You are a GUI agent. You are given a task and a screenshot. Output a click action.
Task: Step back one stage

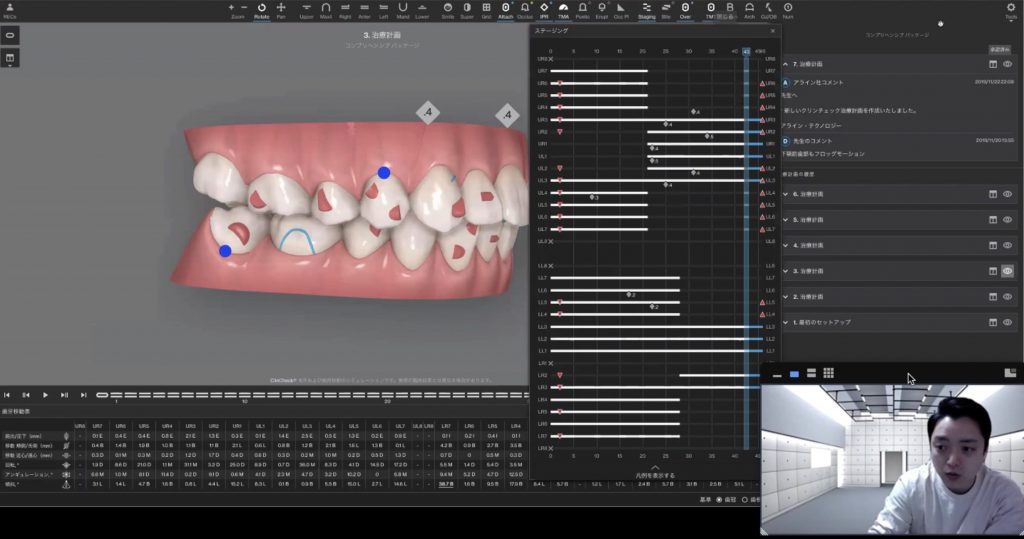(x=26, y=395)
